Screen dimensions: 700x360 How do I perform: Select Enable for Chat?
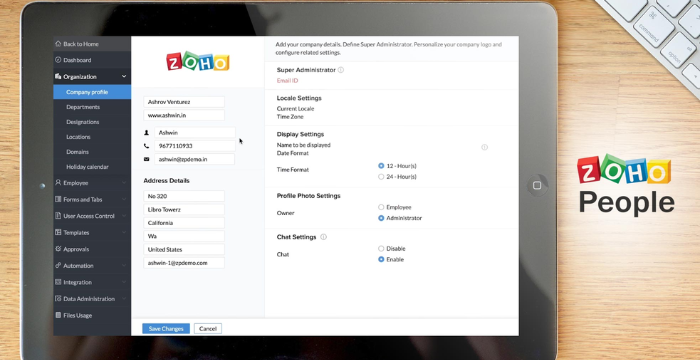381,260
